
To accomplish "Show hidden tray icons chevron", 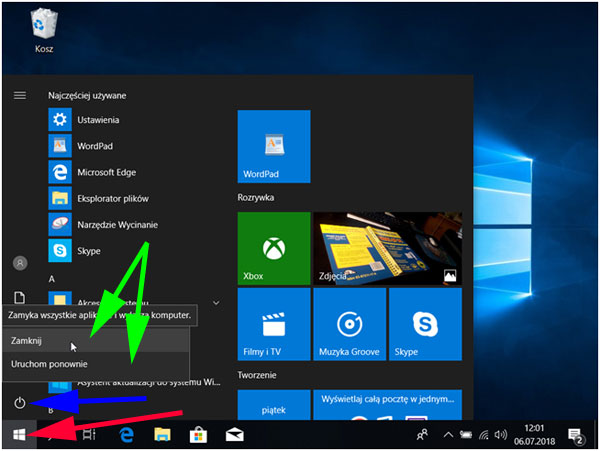I will point(448,435).
